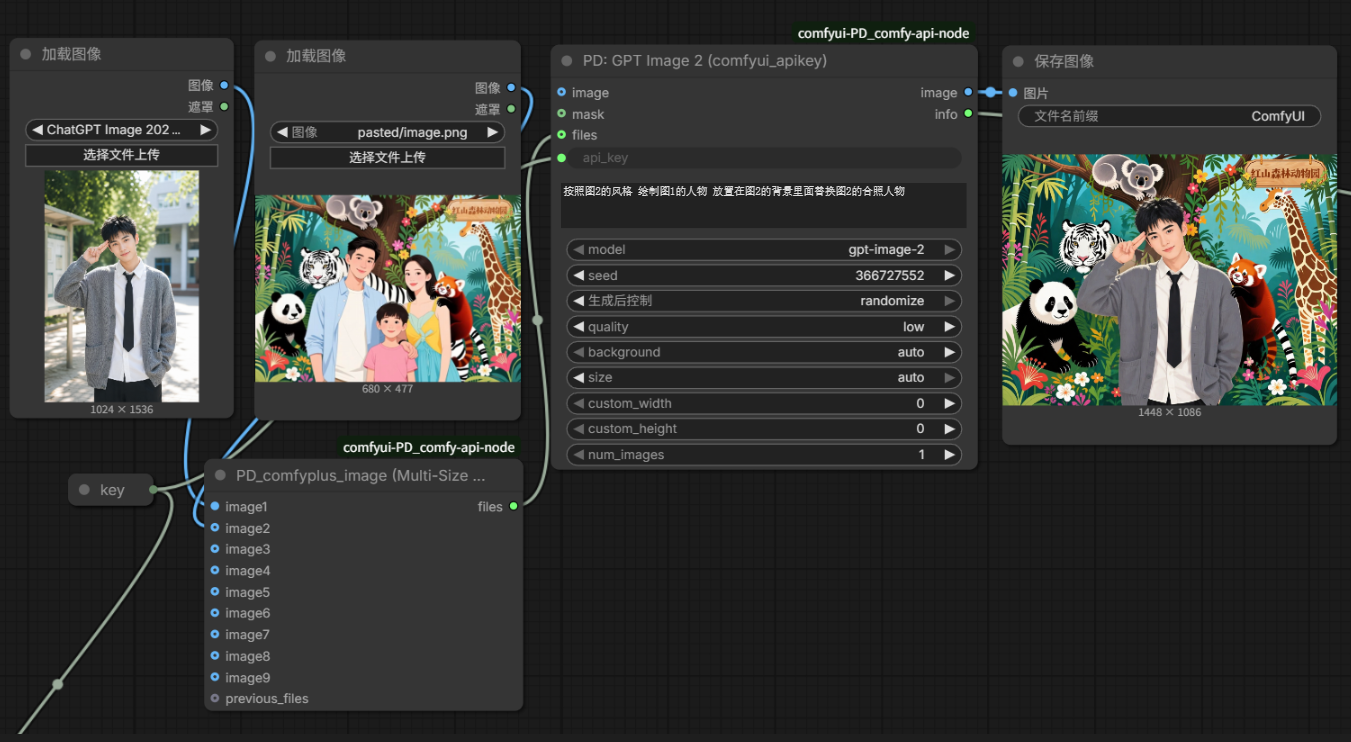Viewport: 1351px width, 742px height.
Task: Click comfyui-PD_comfy-api-node badge above GPT Image 2
Action: pos(883,33)
